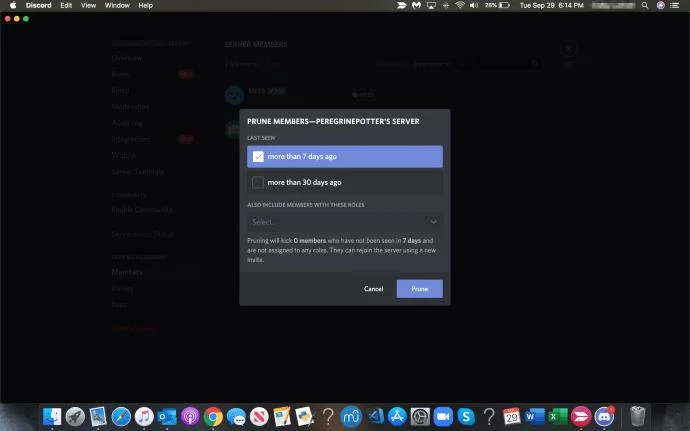Image resolution: width=690 pixels, height=431 pixels.
Task: Open the Apple menu
Action: point(13,5)
